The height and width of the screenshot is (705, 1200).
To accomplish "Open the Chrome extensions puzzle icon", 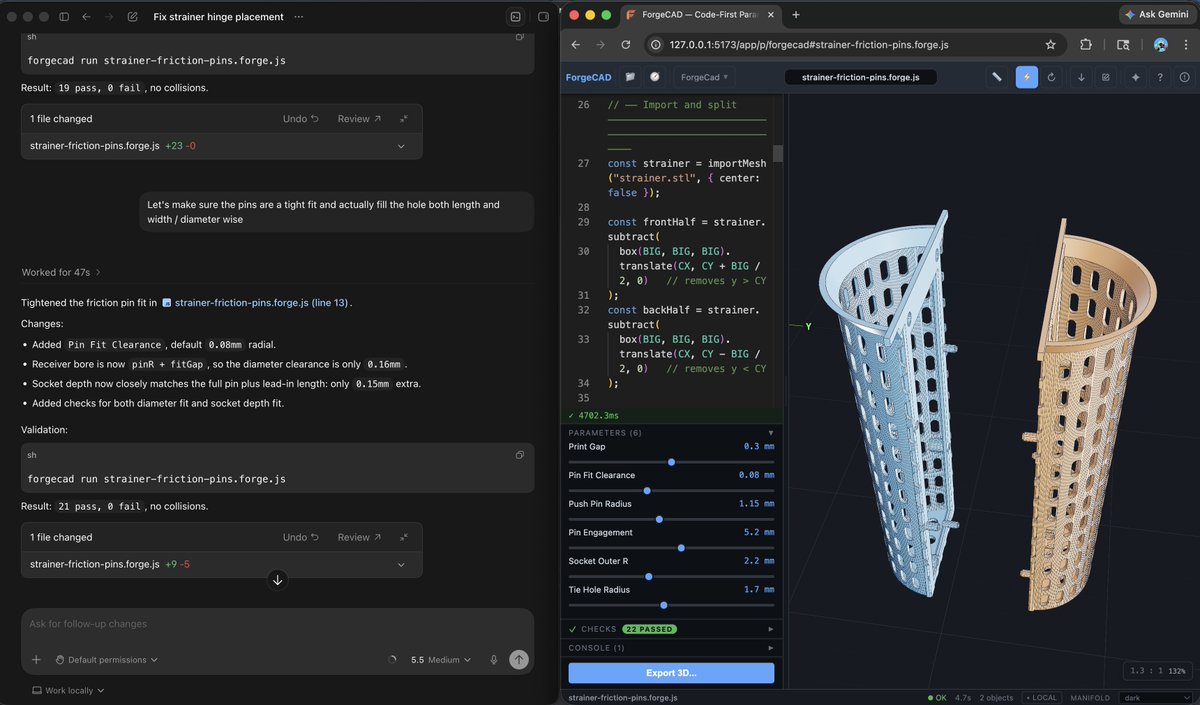I will pos(1086,45).
